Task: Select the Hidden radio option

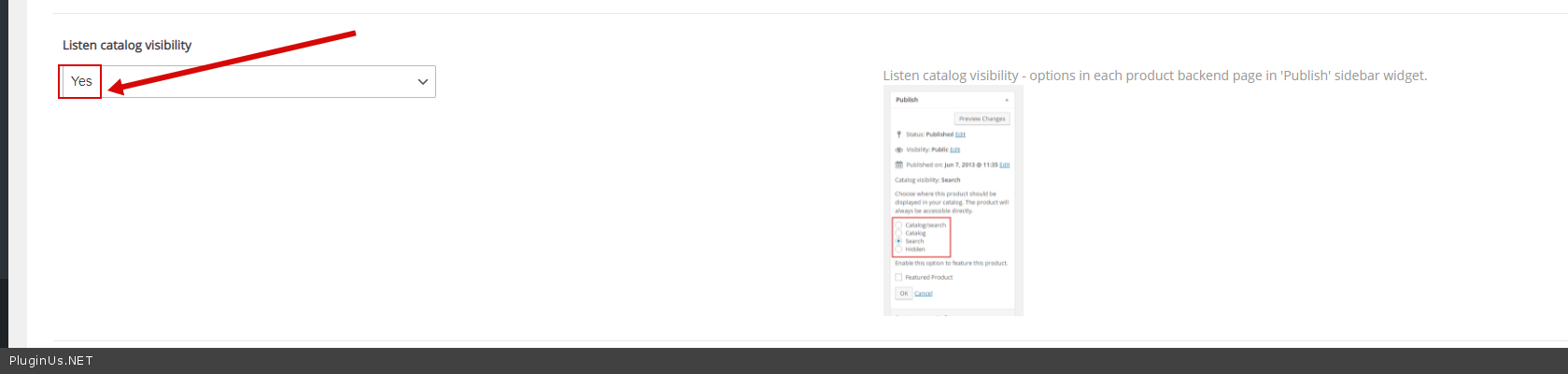Action: pyautogui.click(x=899, y=249)
